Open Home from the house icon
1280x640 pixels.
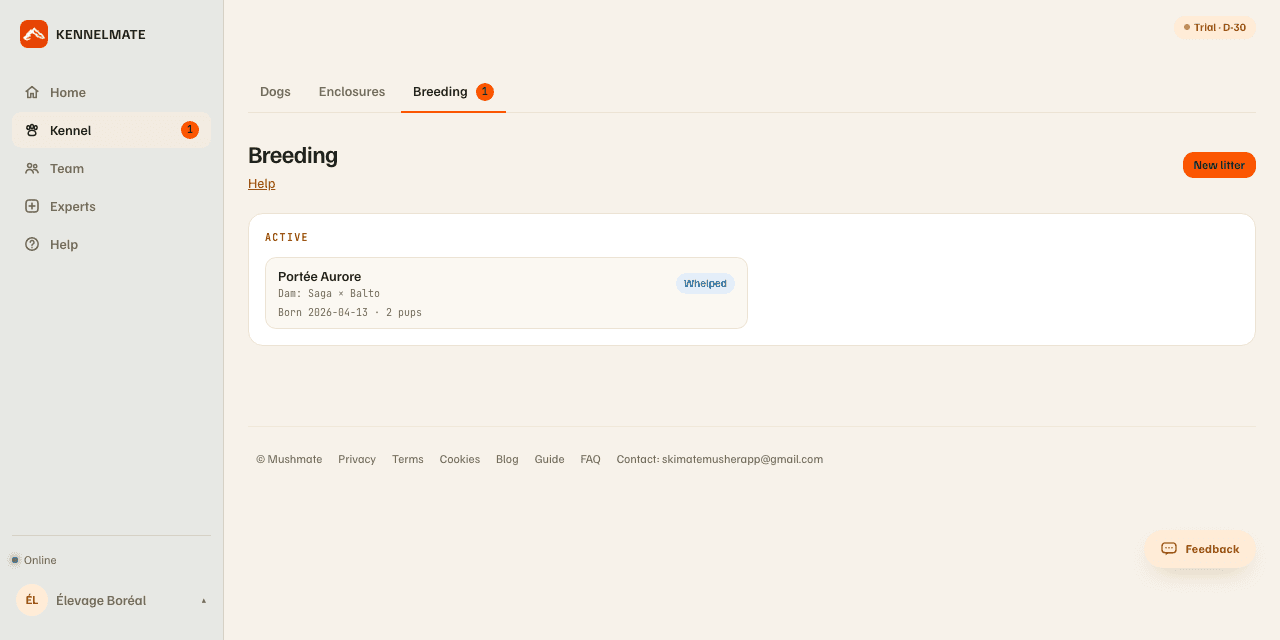32,92
